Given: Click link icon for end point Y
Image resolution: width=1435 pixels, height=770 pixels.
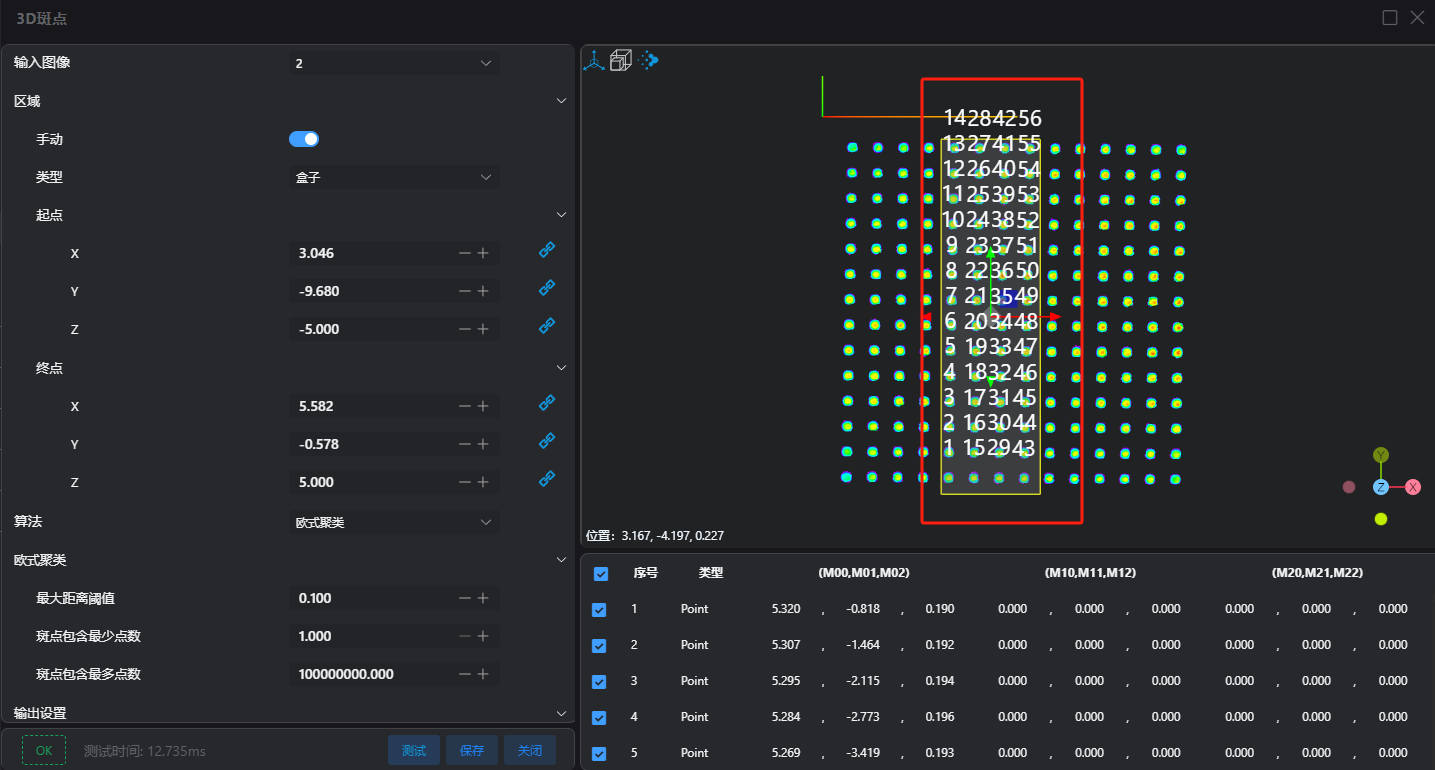Looking at the screenshot, I should pyautogui.click(x=547, y=441).
